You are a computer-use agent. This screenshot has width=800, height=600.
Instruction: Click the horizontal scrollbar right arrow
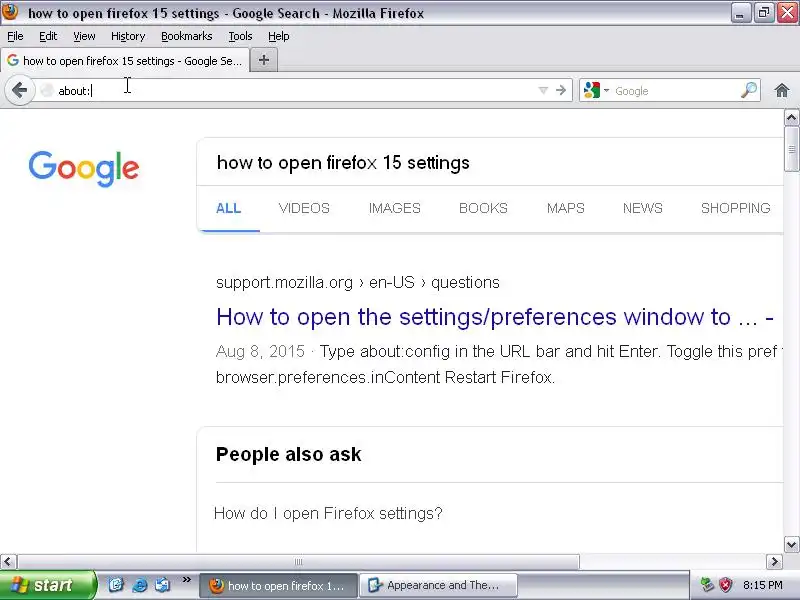774,562
